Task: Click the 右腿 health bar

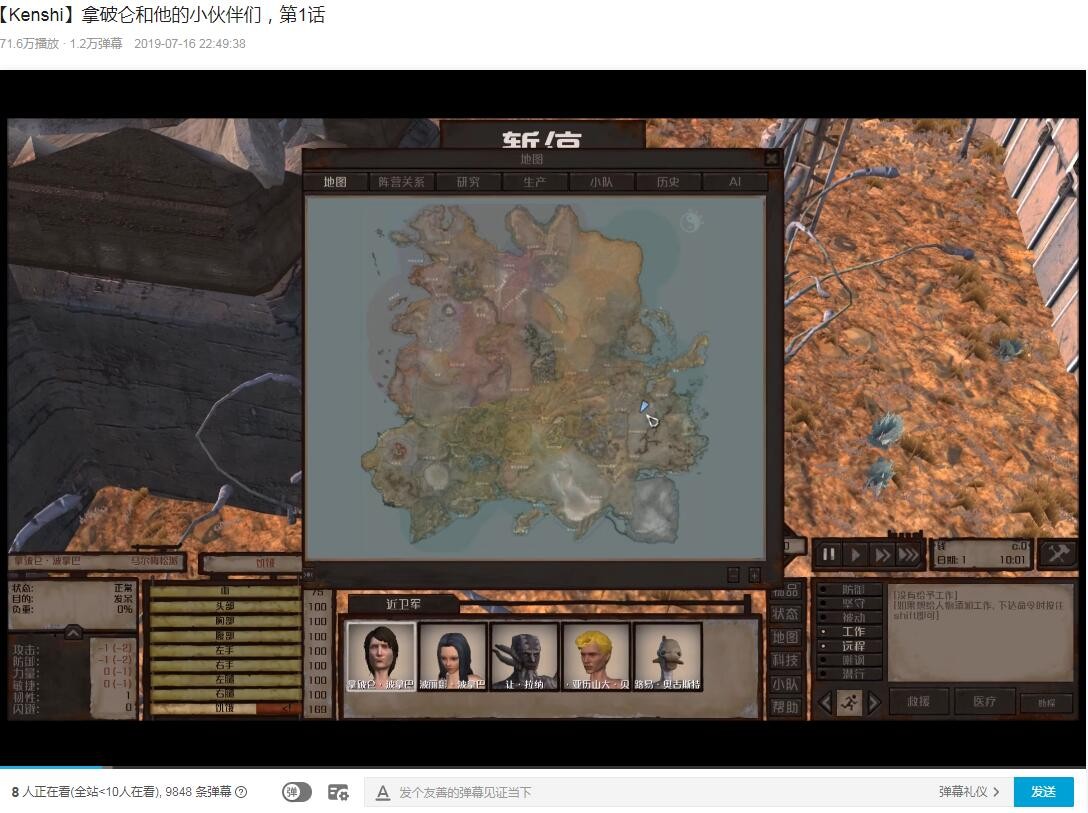Action: 225,694
